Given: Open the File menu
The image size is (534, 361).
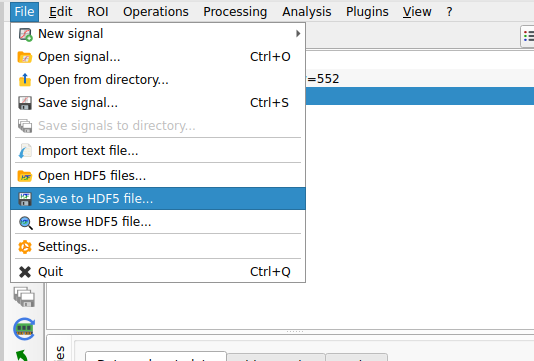Looking at the screenshot, I should pos(25,12).
